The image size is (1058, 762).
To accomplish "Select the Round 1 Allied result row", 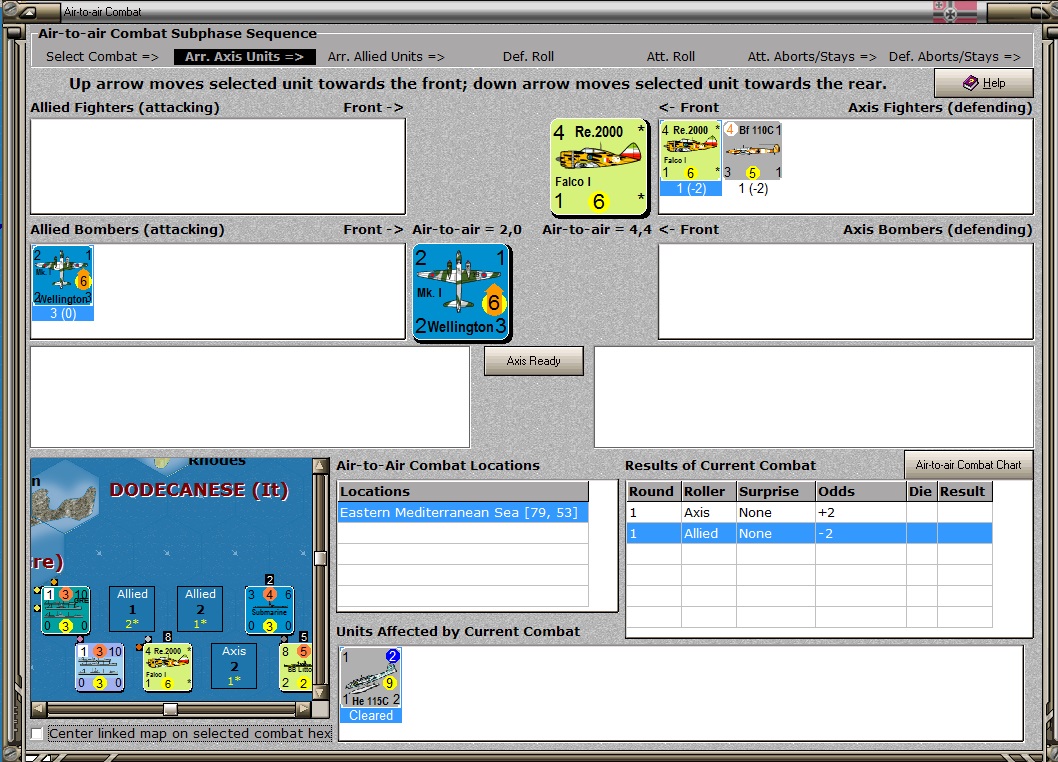I will click(810, 533).
